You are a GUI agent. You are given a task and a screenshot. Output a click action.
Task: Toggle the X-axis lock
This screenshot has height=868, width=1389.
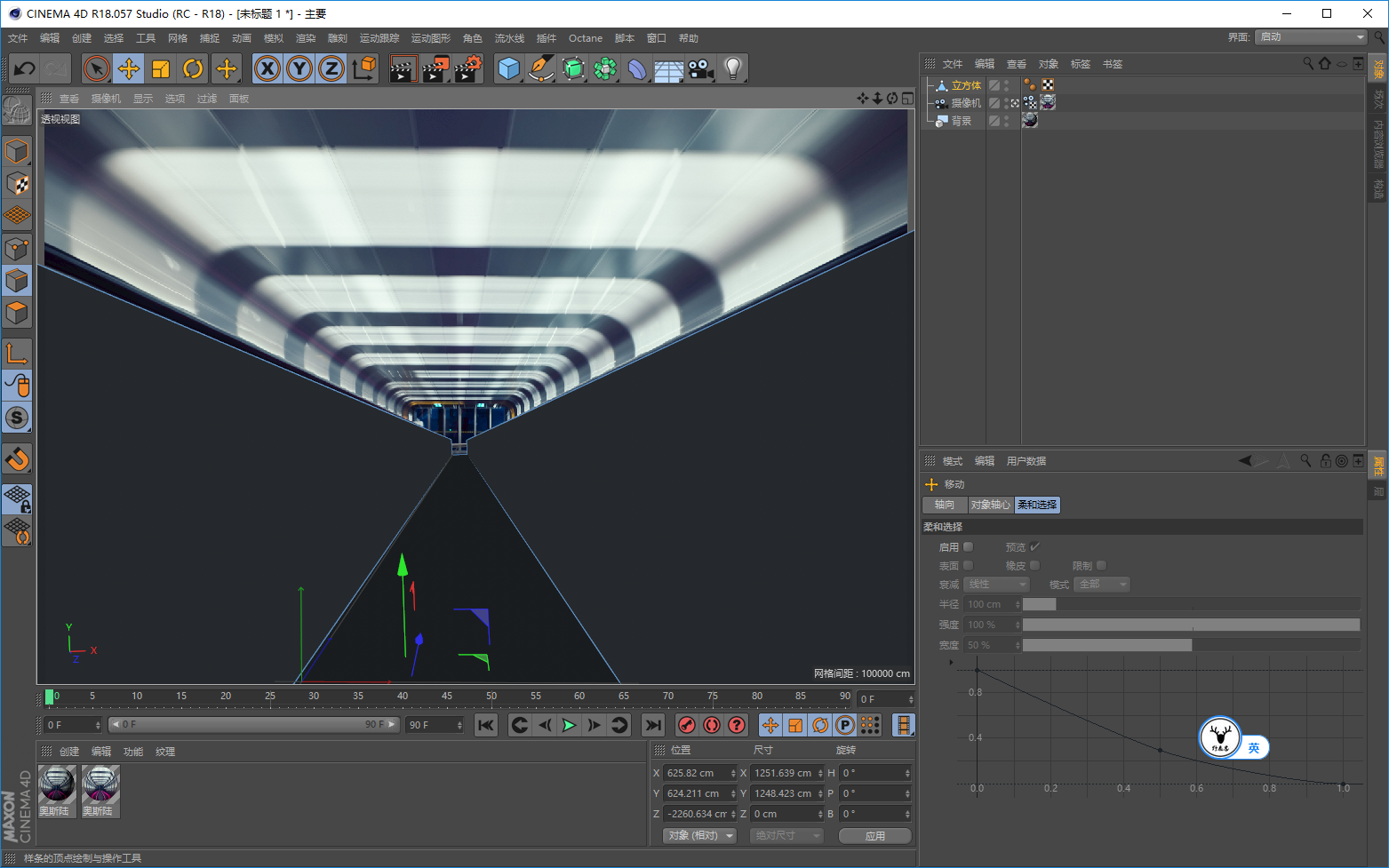click(267, 68)
